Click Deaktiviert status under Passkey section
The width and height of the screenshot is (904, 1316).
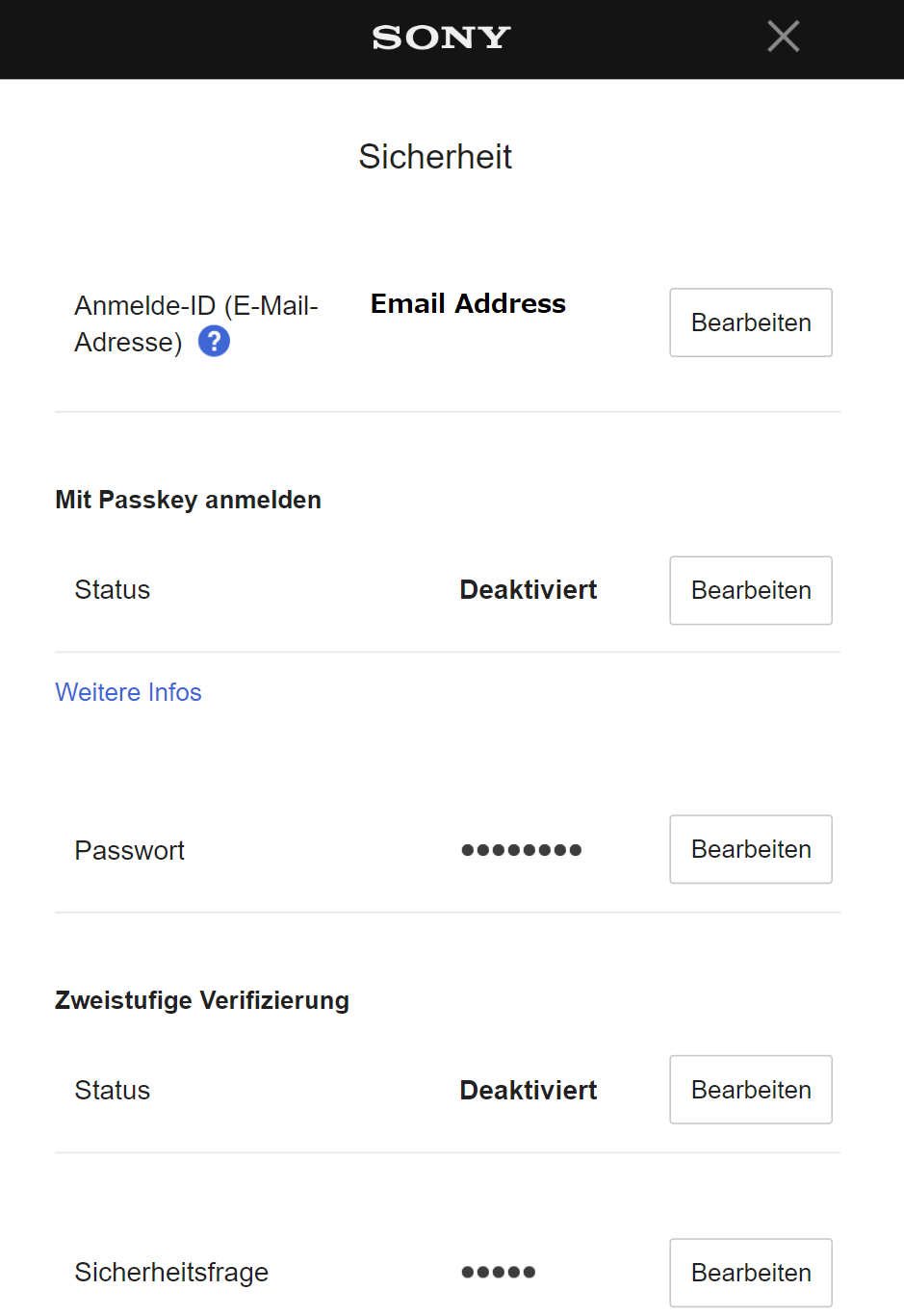[x=528, y=590]
